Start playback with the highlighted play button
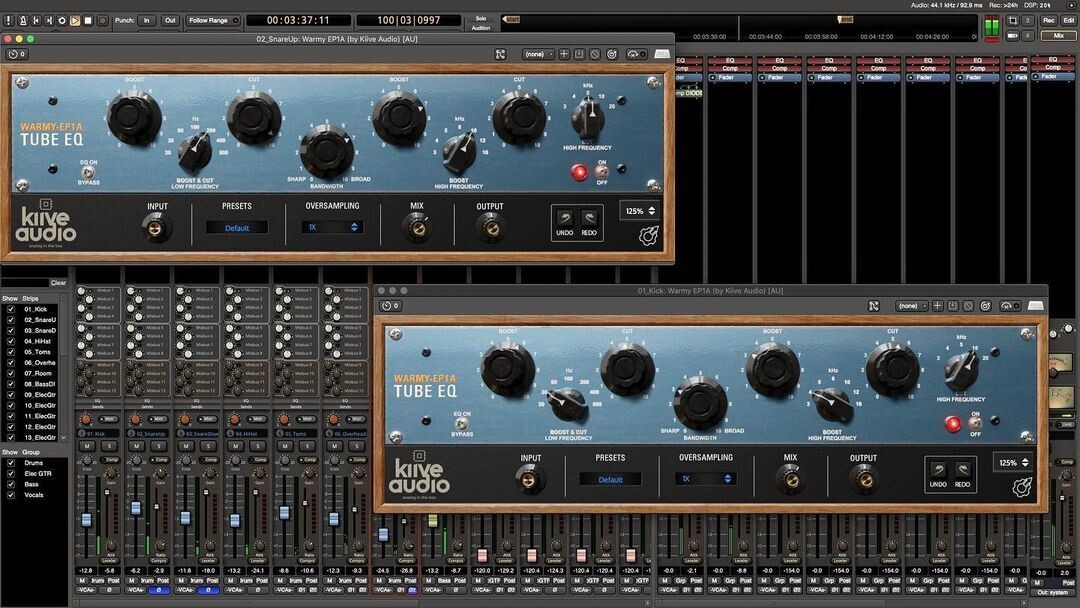 (75, 21)
